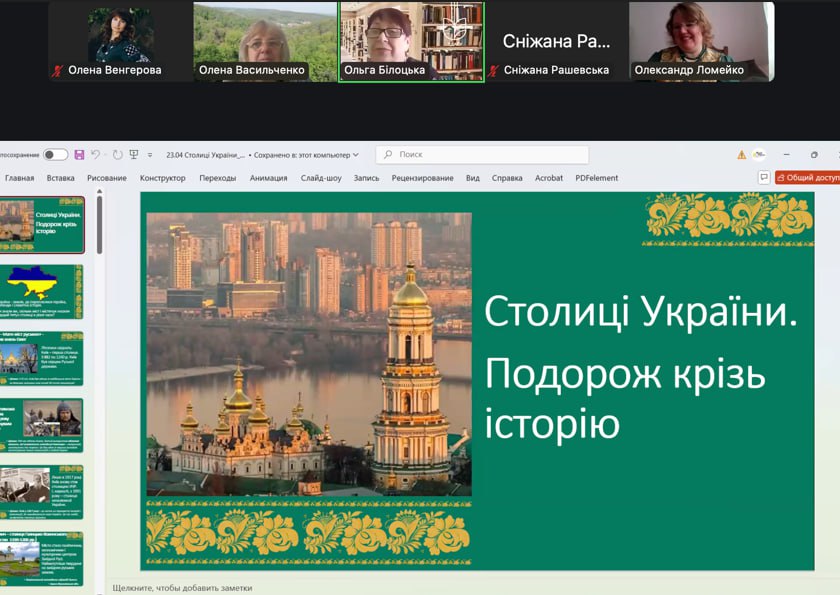Open the user account avatar
Image resolution: width=840 pixels, height=595 pixels.
[760, 155]
